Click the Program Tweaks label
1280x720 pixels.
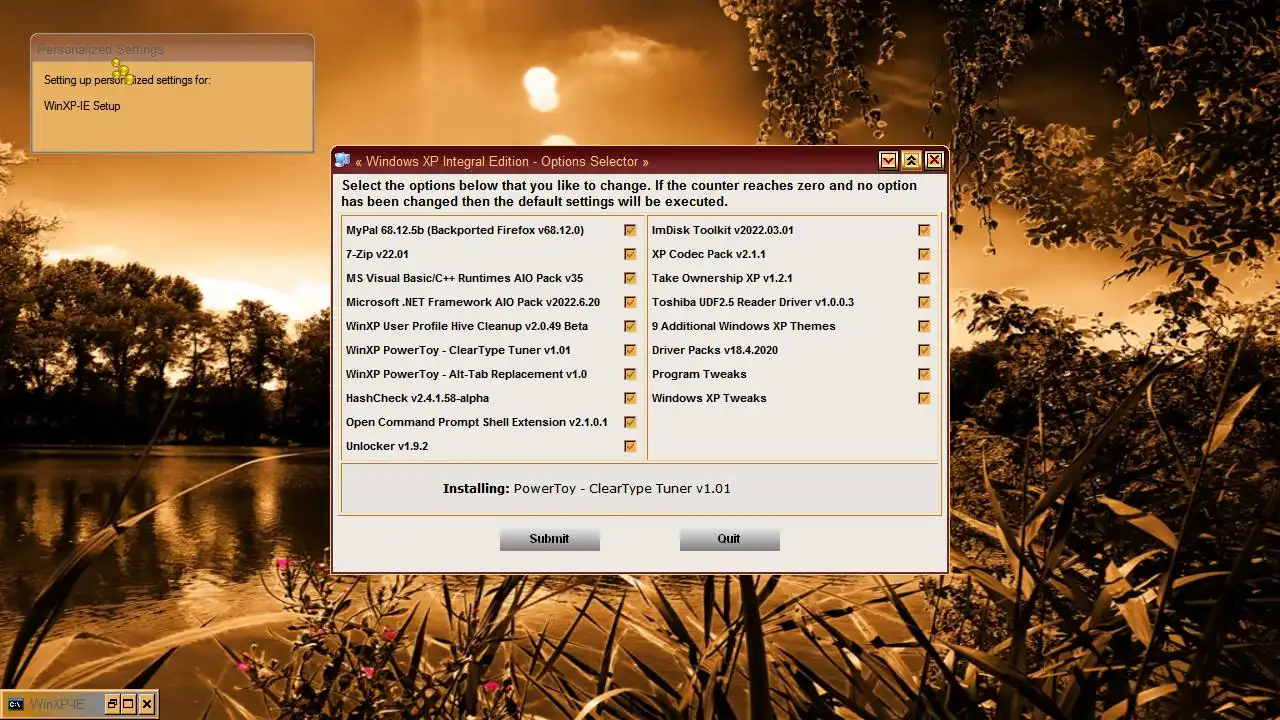coord(699,374)
